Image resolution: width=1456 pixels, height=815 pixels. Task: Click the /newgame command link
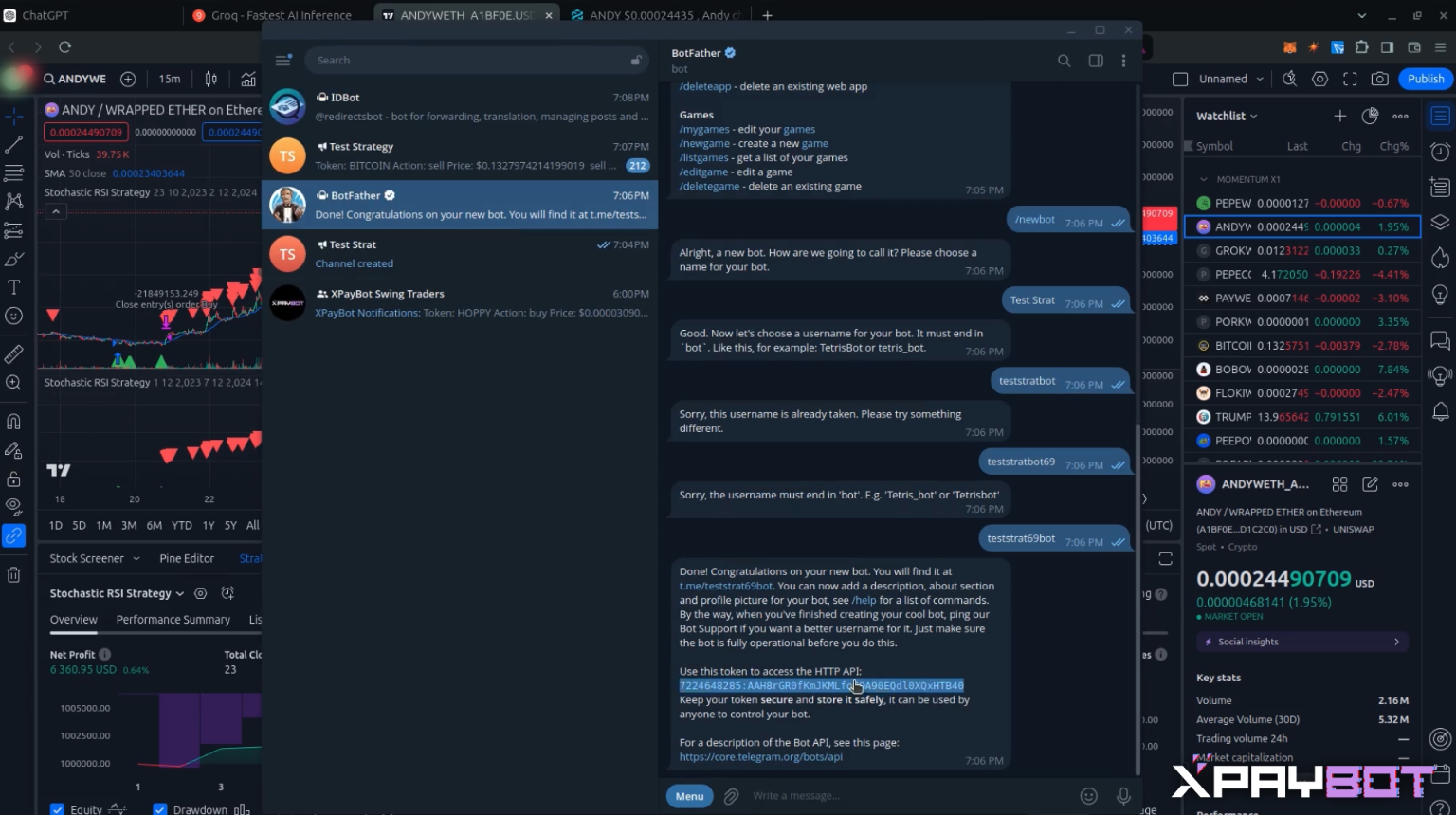click(x=704, y=143)
